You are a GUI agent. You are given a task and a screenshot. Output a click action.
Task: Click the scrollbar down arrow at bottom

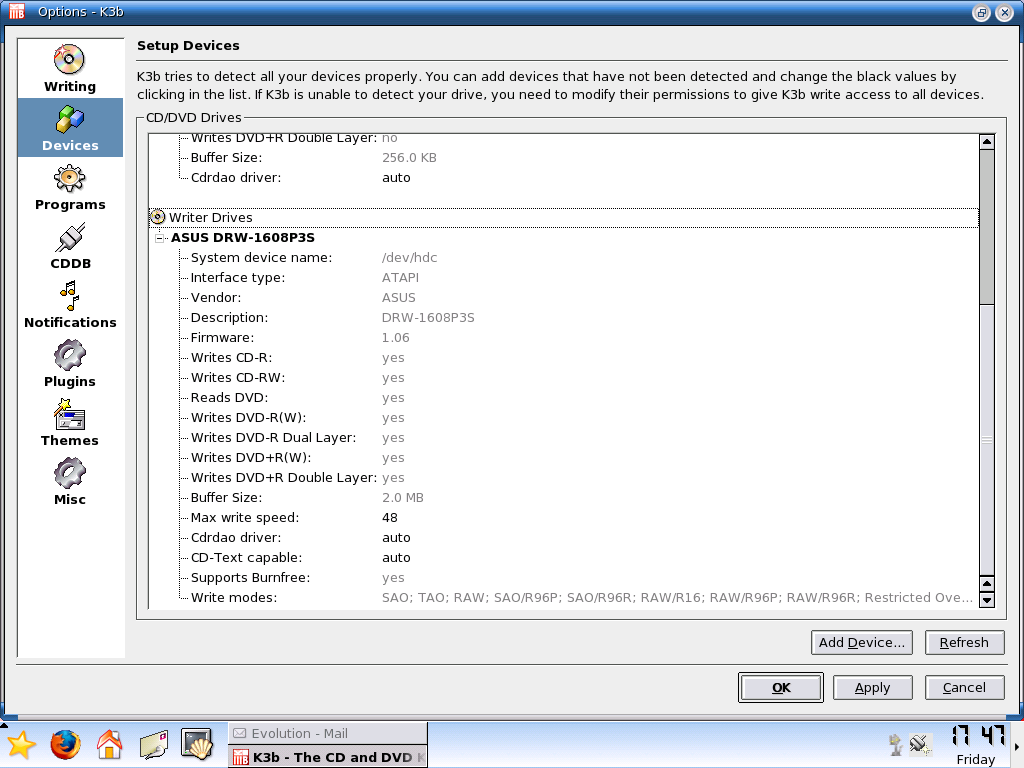point(987,600)
